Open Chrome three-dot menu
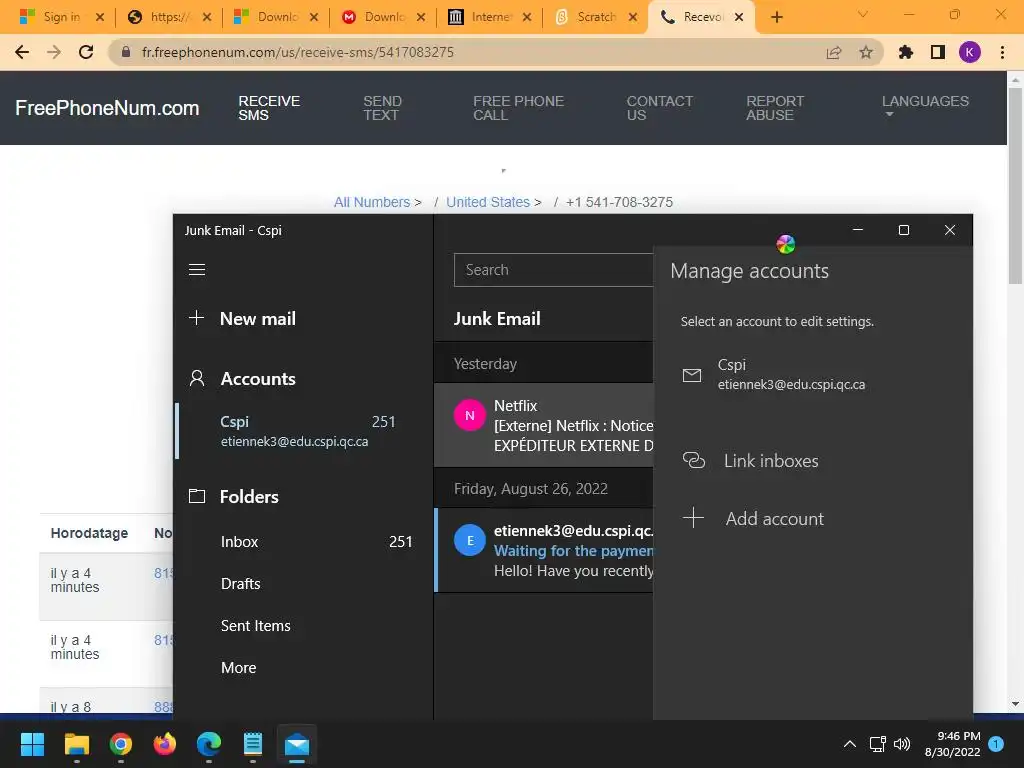The height and width of the screenshot is (768, 1024). (x=1002, y=52)
